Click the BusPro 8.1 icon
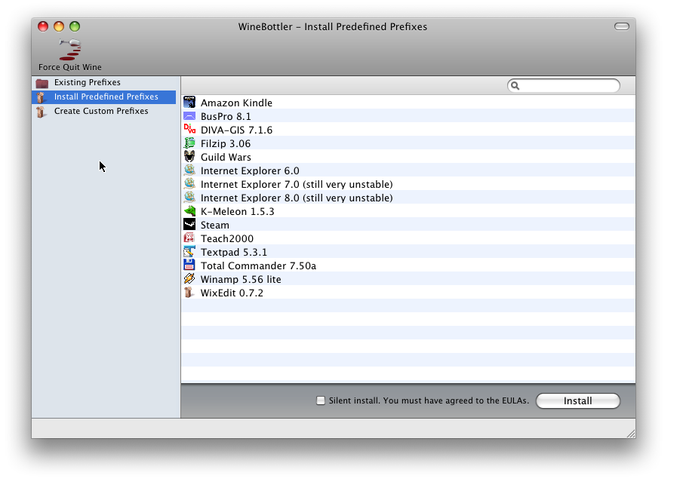This screenshot has height=494, width=680. click(x=190, y=116)
